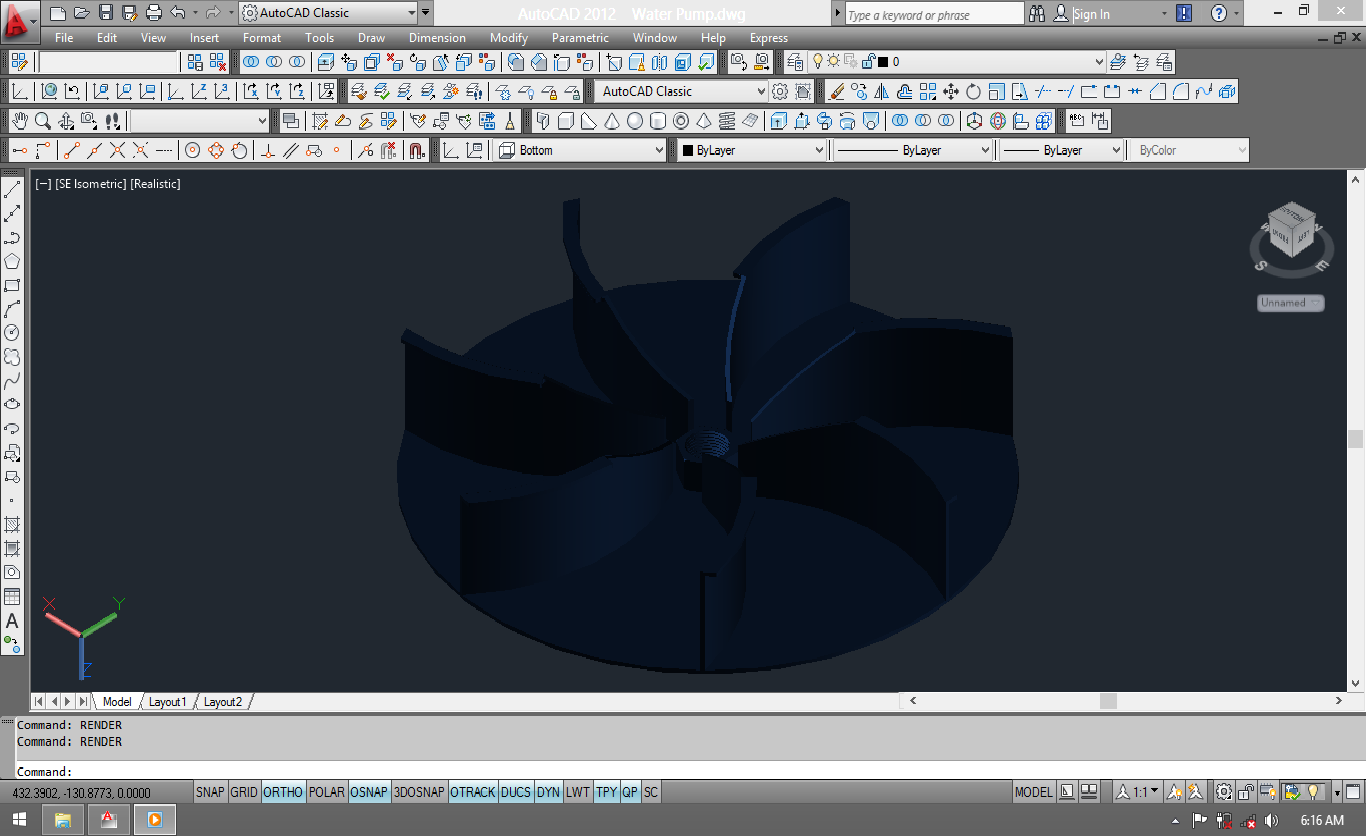Click the [SE Isometric] view control label
This screenshot has width=1366, height=836.
[89, 184]
